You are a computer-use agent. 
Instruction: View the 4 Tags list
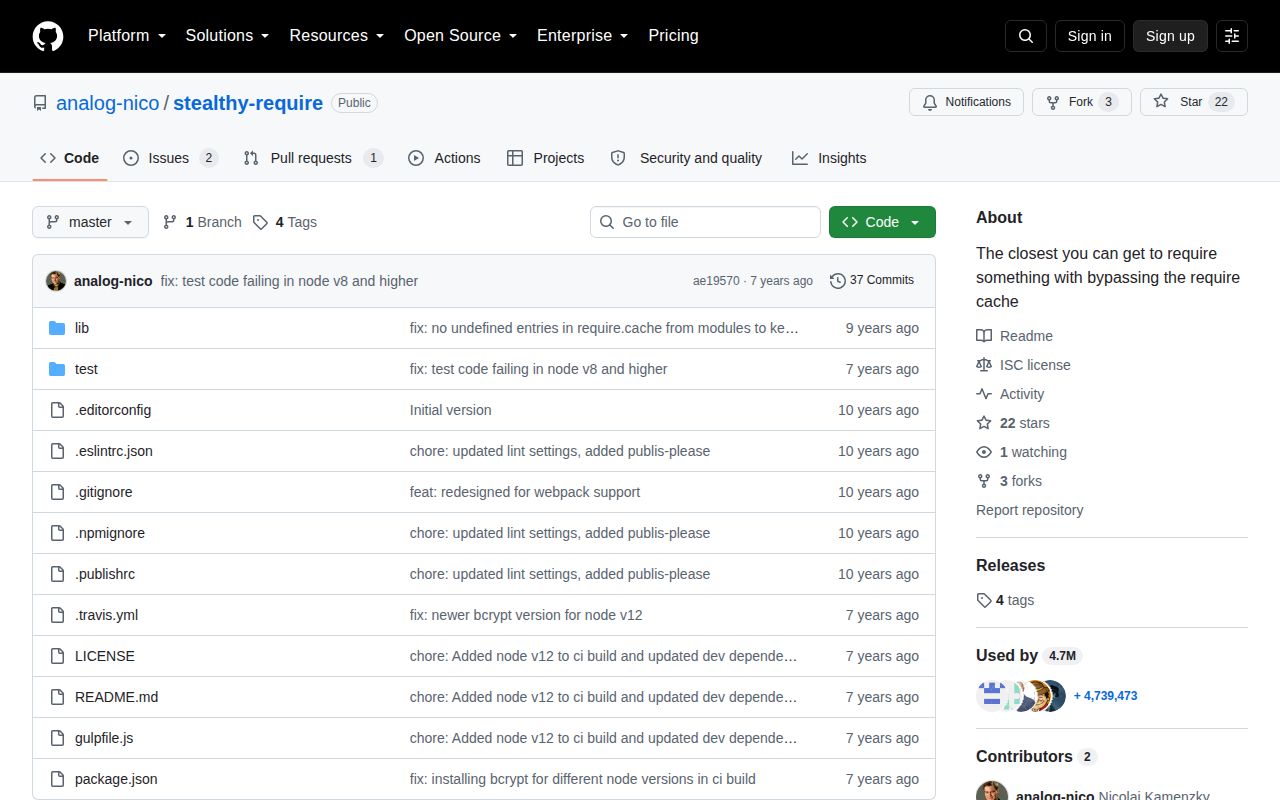coord(285,222)
